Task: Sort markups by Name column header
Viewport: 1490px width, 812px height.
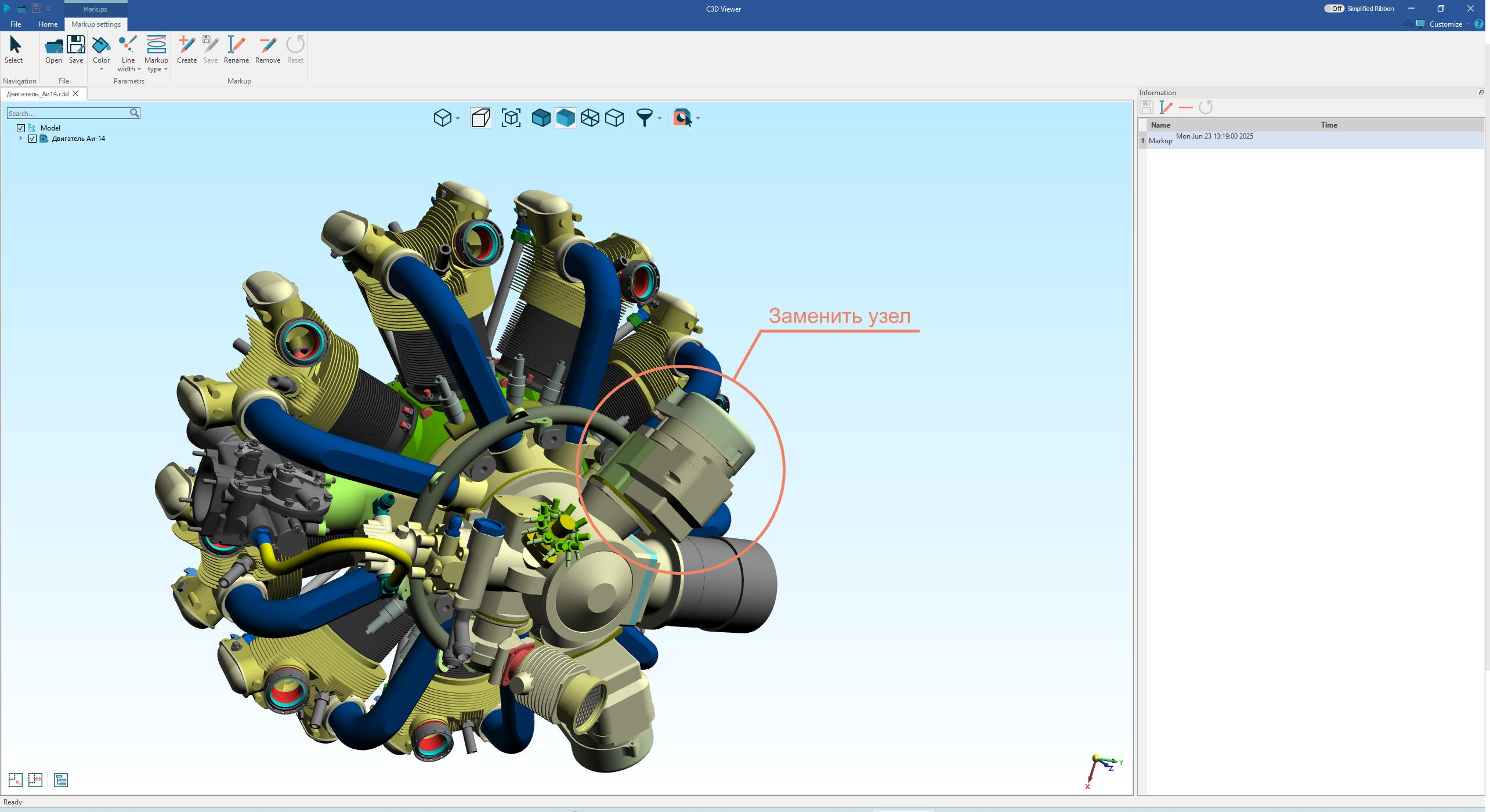Action: [x=1160, y=125]
